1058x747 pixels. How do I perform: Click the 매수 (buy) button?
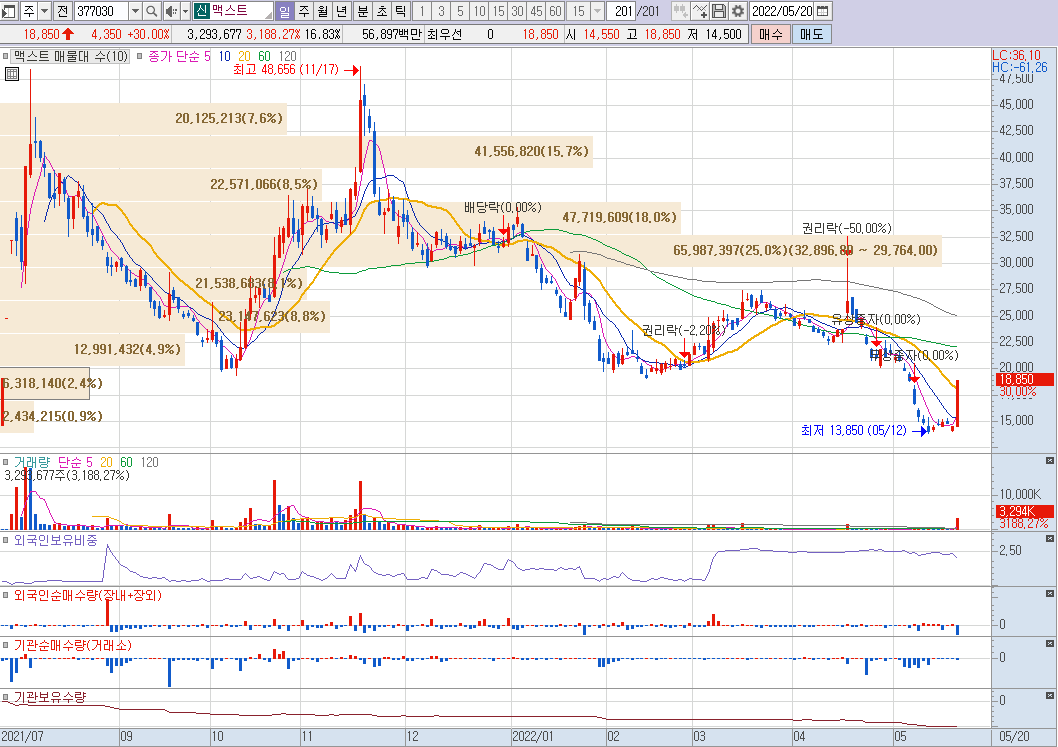[771, 34]
